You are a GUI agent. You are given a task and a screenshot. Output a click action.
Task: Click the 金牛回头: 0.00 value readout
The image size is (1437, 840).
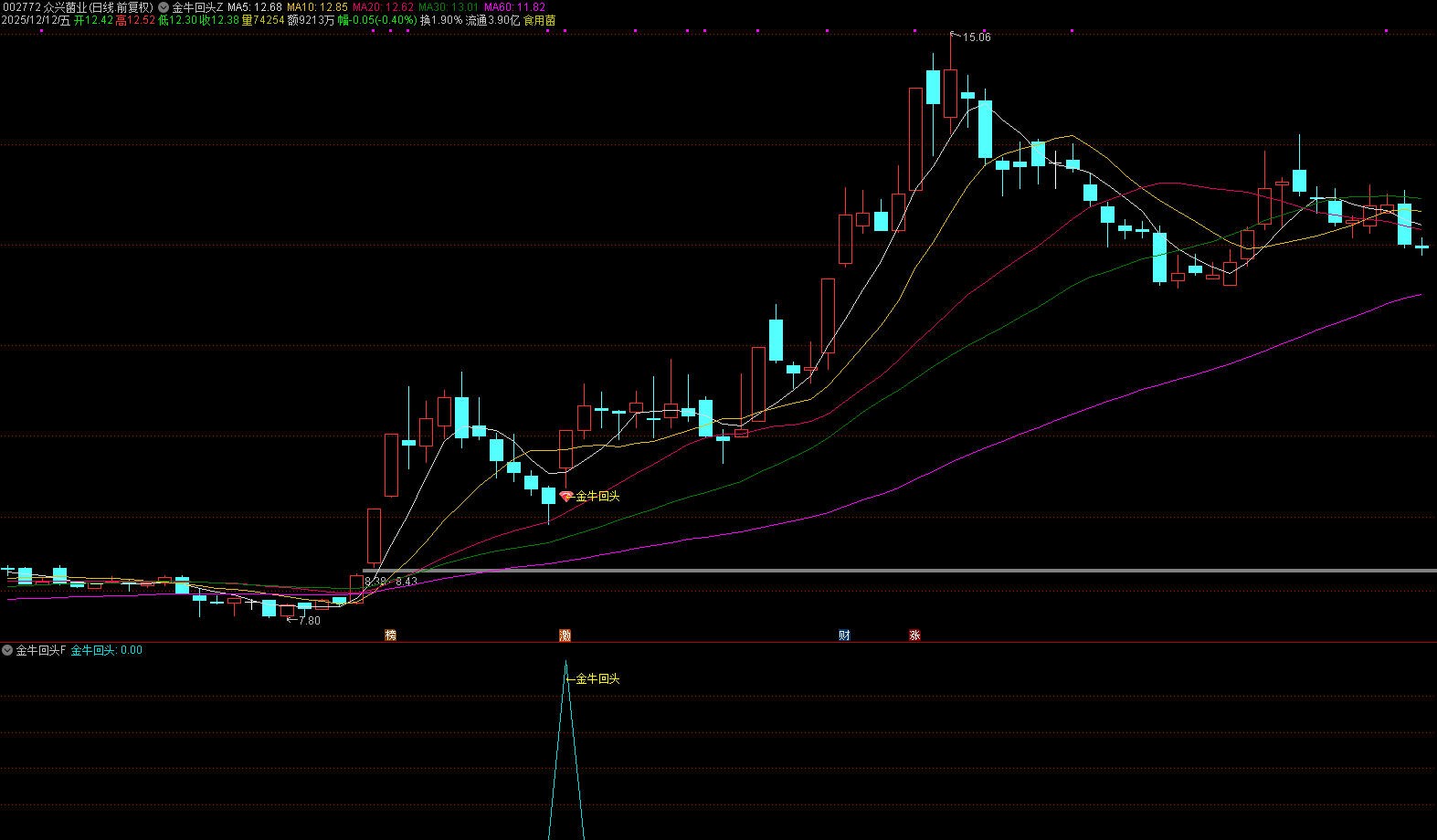tap(107, 650)
